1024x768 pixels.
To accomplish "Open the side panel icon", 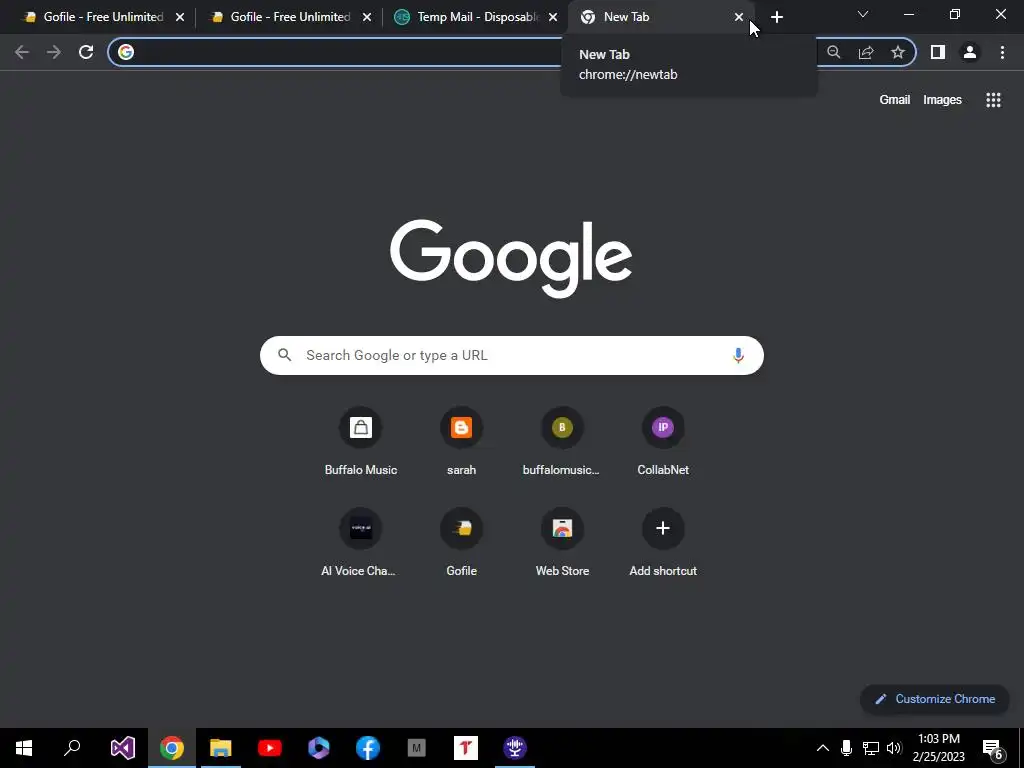I will point(938,52).
